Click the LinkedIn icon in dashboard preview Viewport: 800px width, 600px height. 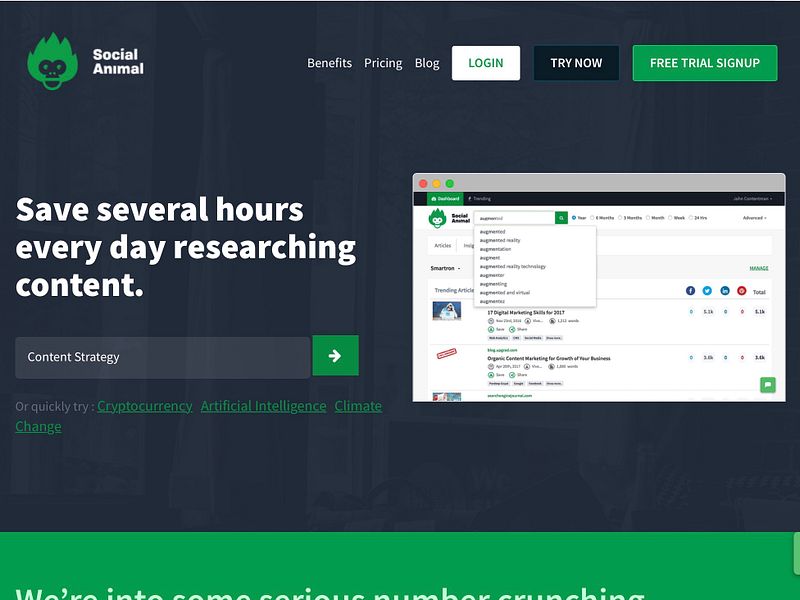click(724, 290)
